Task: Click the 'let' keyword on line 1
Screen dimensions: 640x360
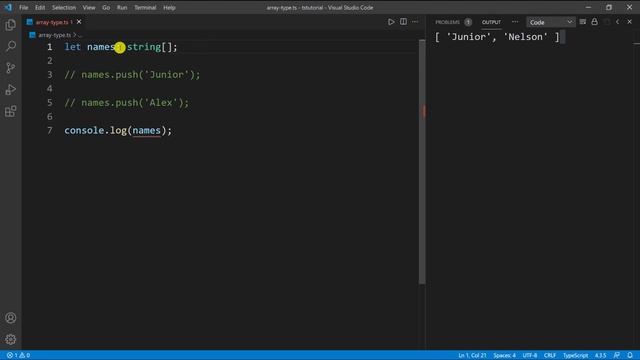Action: pyautogui.click(x=73, y=47)
